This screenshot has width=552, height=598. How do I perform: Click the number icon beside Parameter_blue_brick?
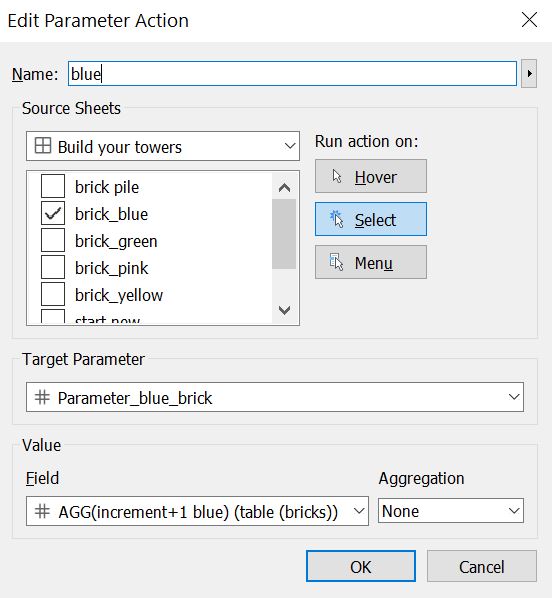[42, 397]
